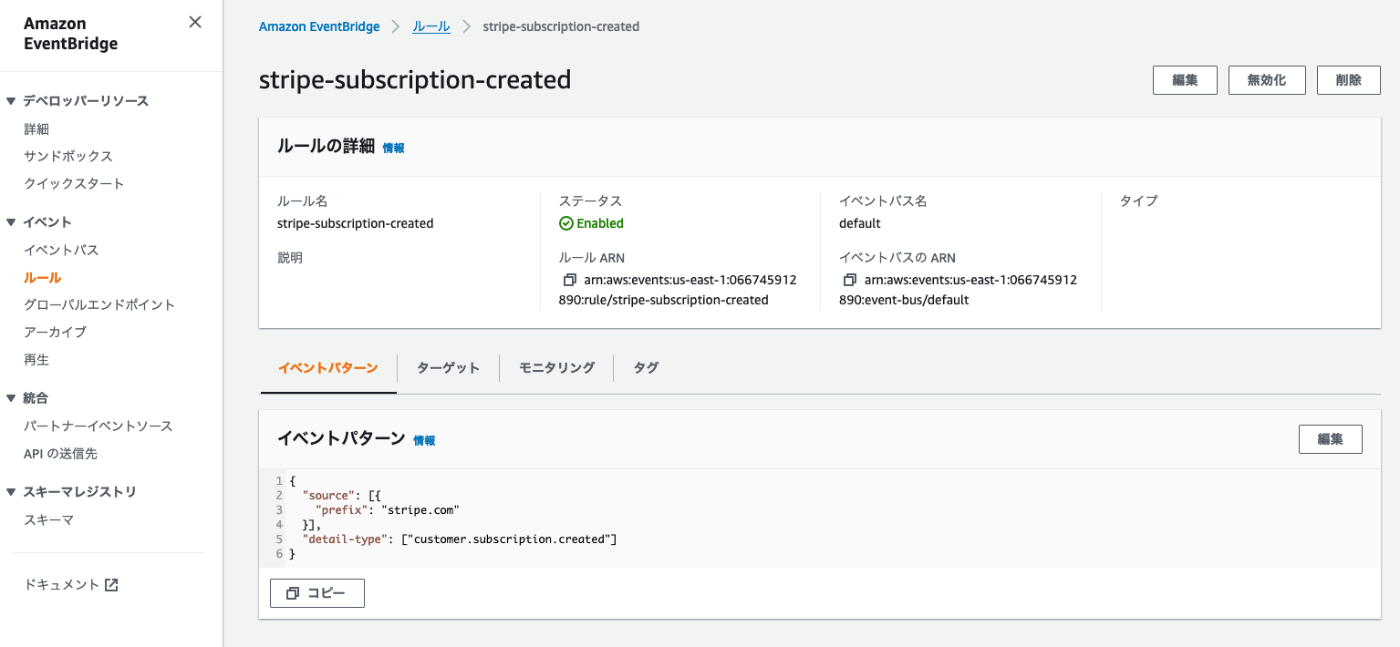This screenshot has width=1400, height=647.
Task: Click 情報 link beside ルールの詳細
Action: point(394,148)
